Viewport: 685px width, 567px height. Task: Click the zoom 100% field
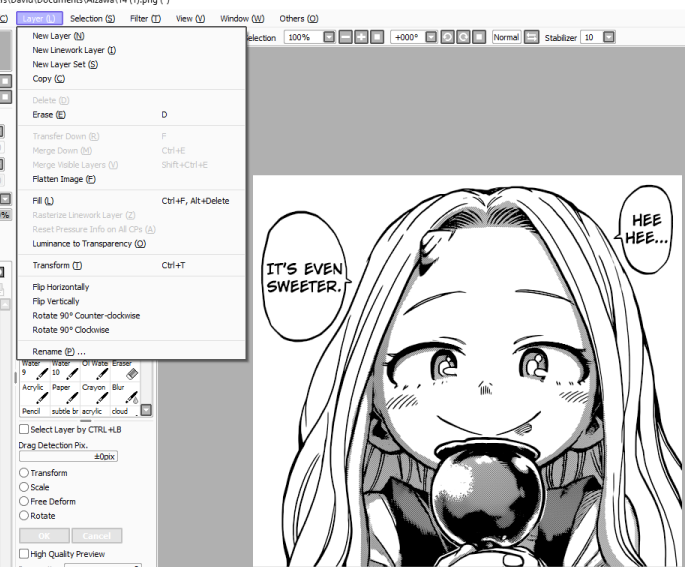(304, 37)
